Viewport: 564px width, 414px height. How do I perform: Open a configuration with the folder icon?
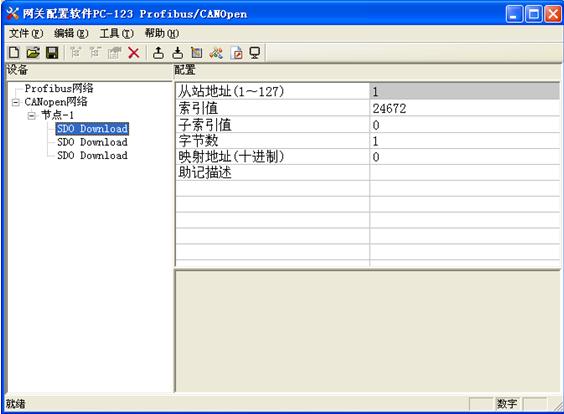coord(33,53)
